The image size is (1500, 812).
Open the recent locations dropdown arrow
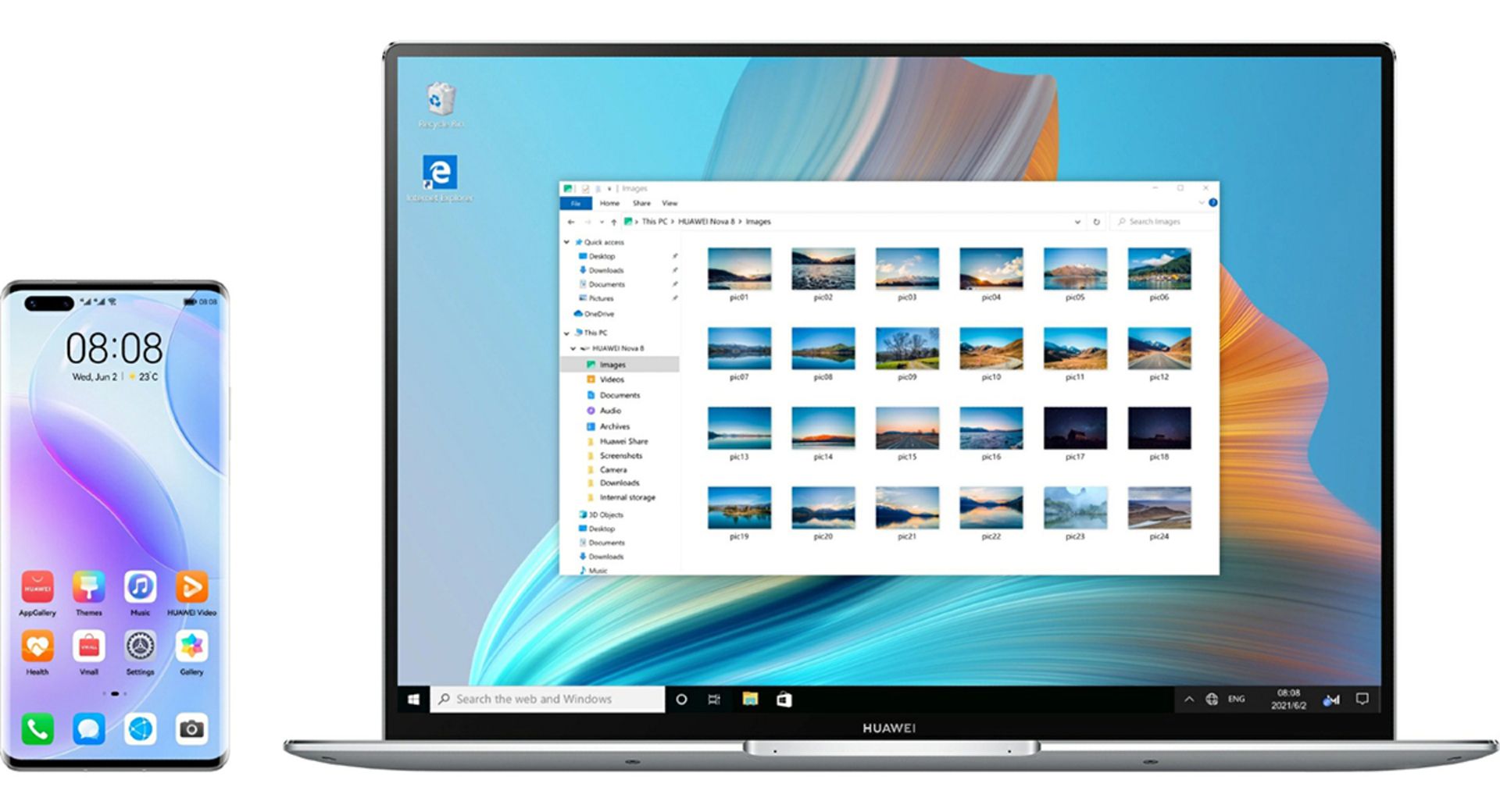pos(601,222)
